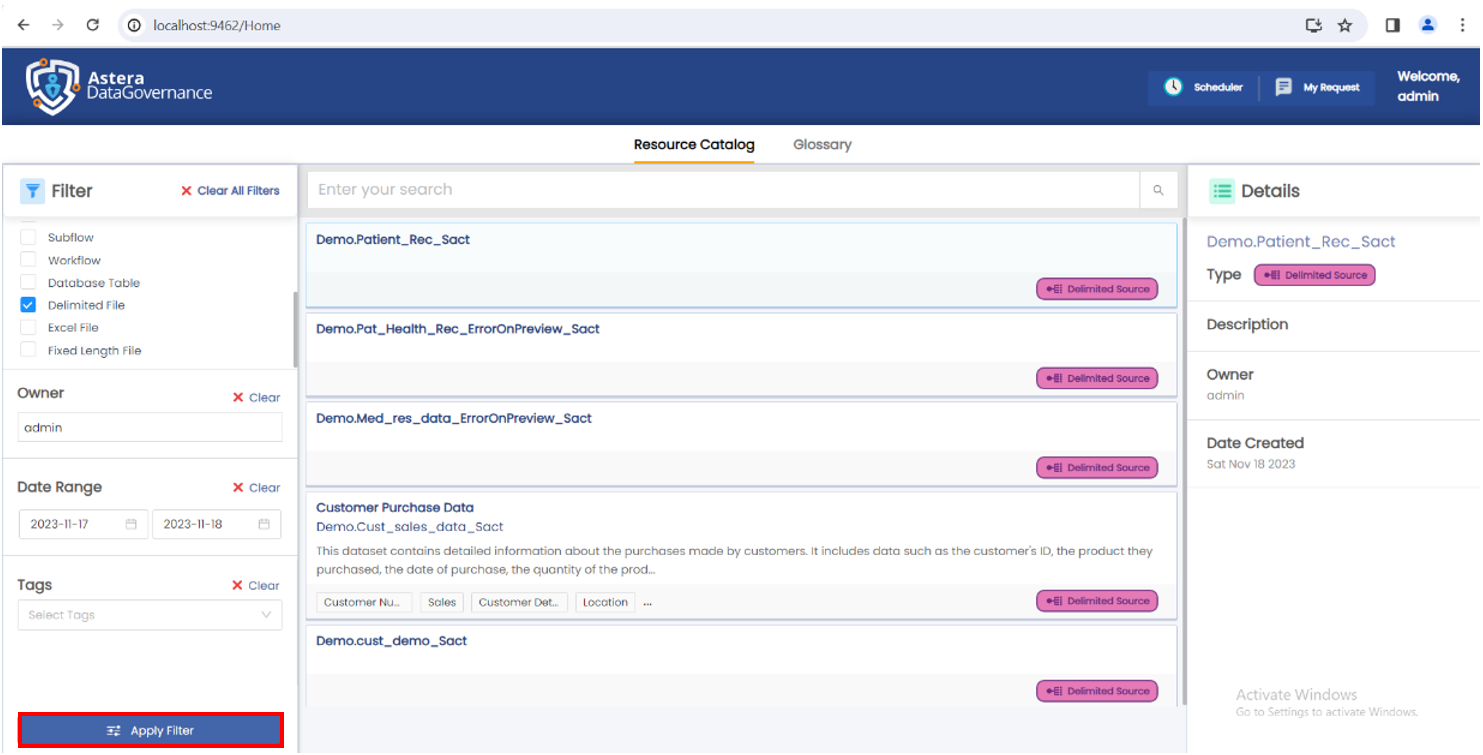Click the browser reload icon
The height and width of the screenshot is (755, 1483).
point(92,25)
